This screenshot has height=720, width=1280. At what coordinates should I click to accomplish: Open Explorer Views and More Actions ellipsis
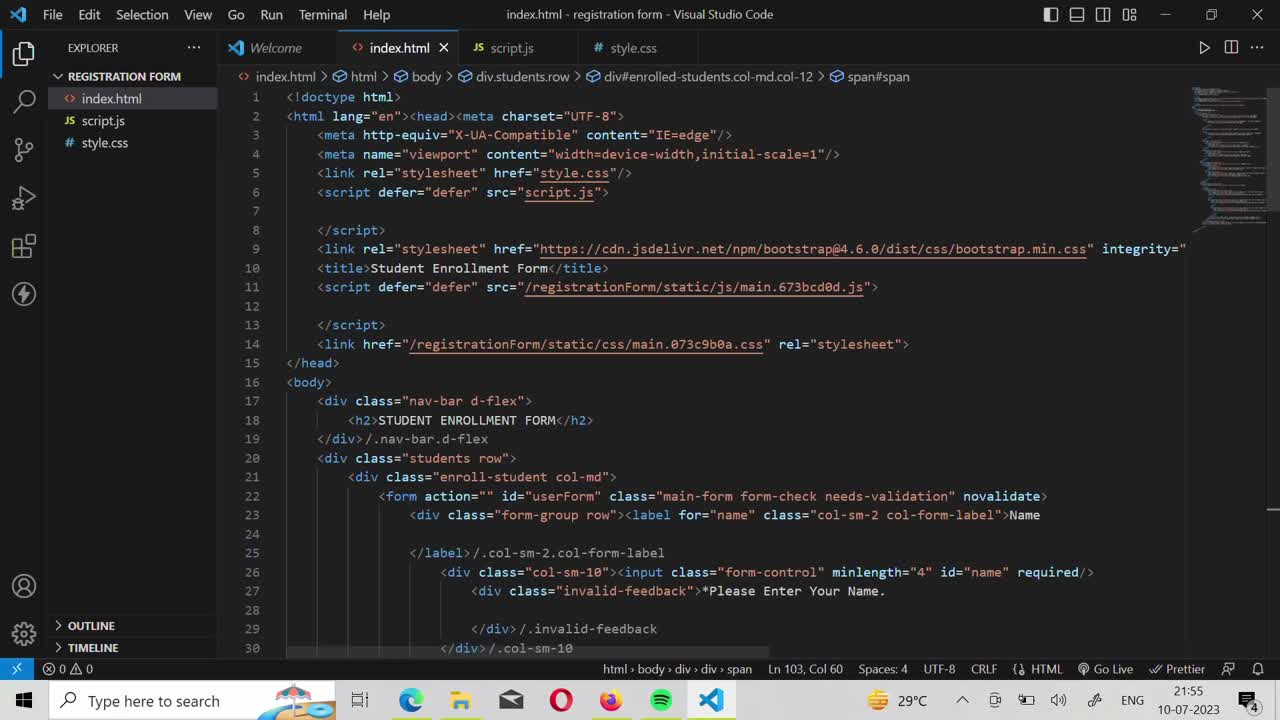click(x=194, y=48)
